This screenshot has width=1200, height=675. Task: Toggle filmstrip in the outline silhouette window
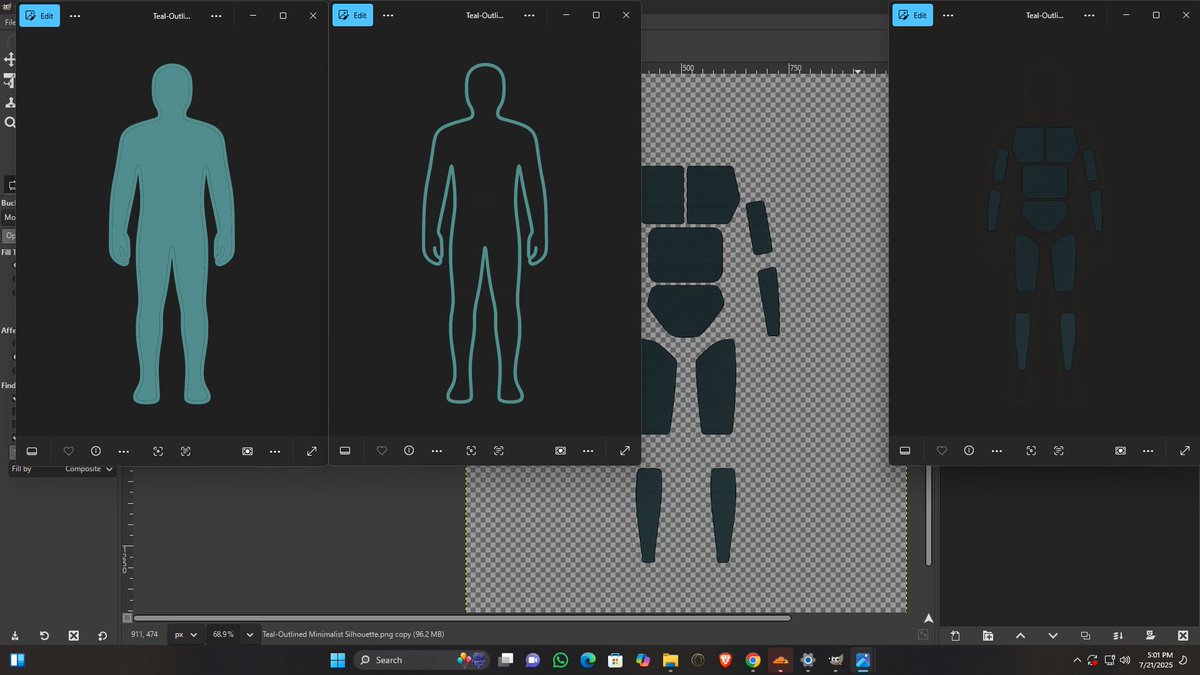pyautogui.click(x=344, y=451)
